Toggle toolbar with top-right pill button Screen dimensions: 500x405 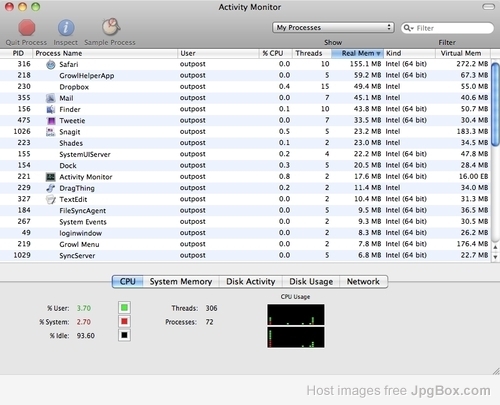[x=488, y=7]
